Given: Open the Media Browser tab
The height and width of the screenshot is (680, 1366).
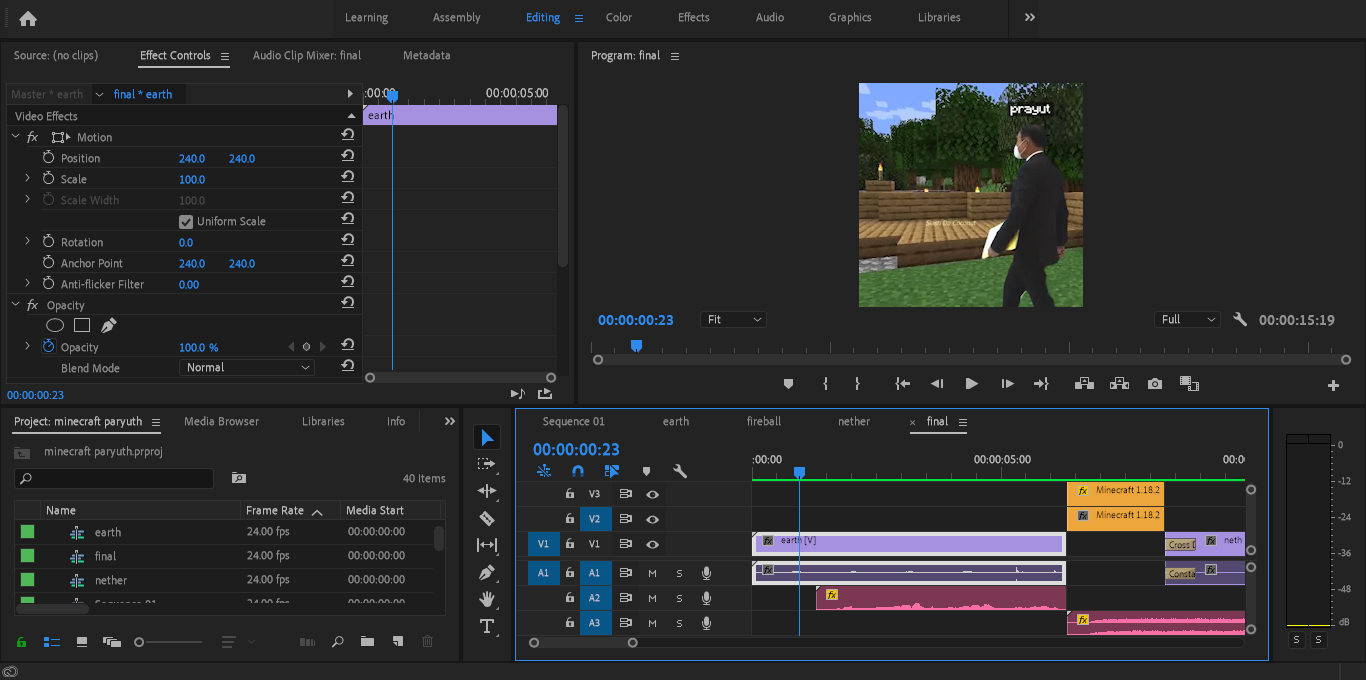Looking at the screenshot, I should point(221,422).
